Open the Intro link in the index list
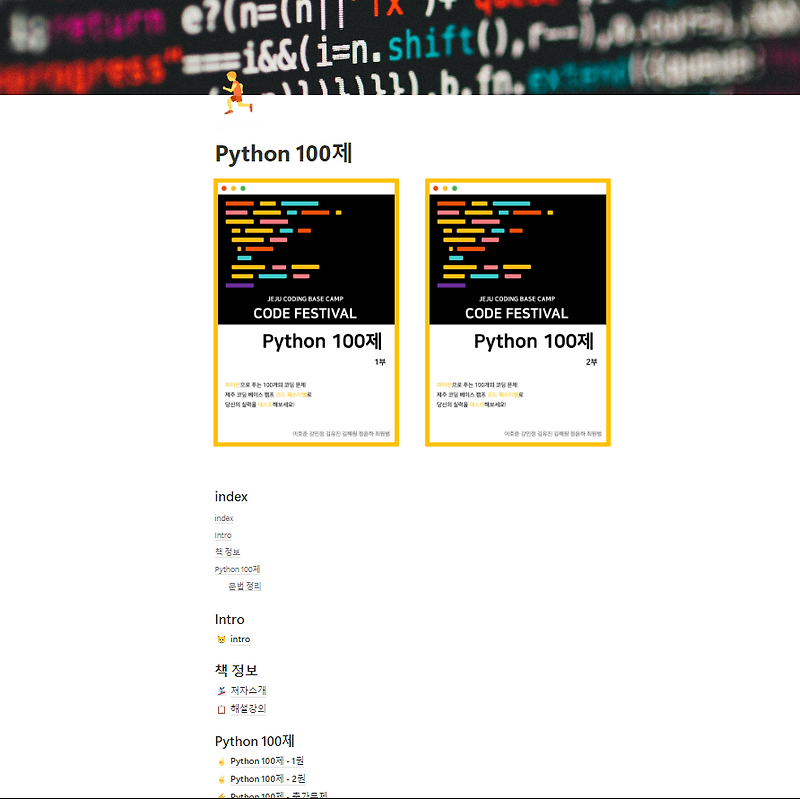This screenshot has height=799, width=800. point(222,535)
